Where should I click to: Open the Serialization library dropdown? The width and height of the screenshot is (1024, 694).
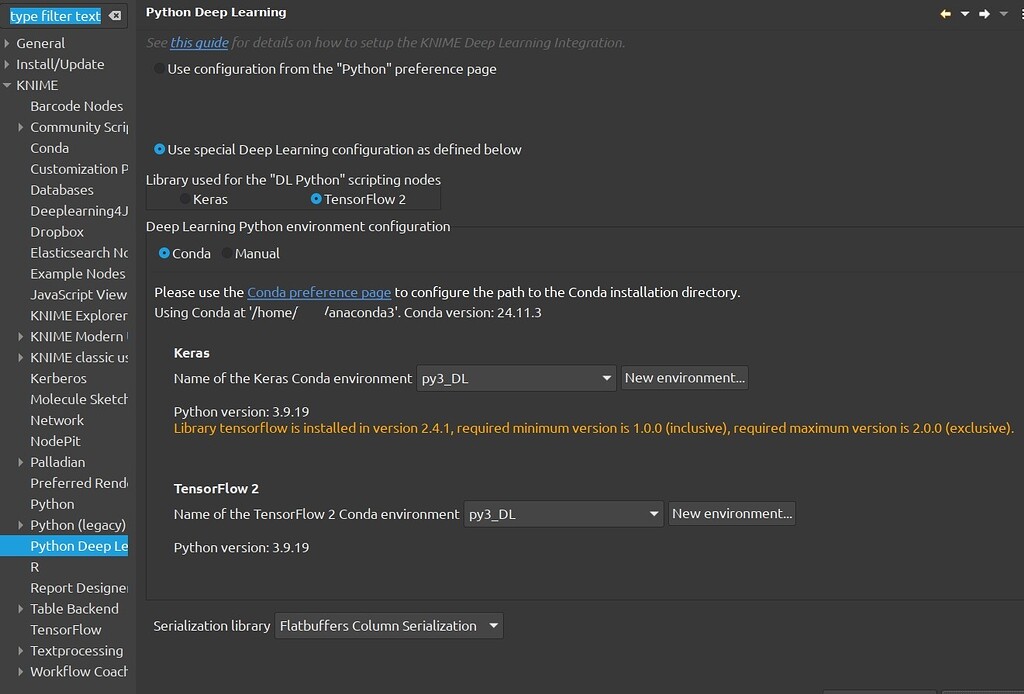coord(495,625)
